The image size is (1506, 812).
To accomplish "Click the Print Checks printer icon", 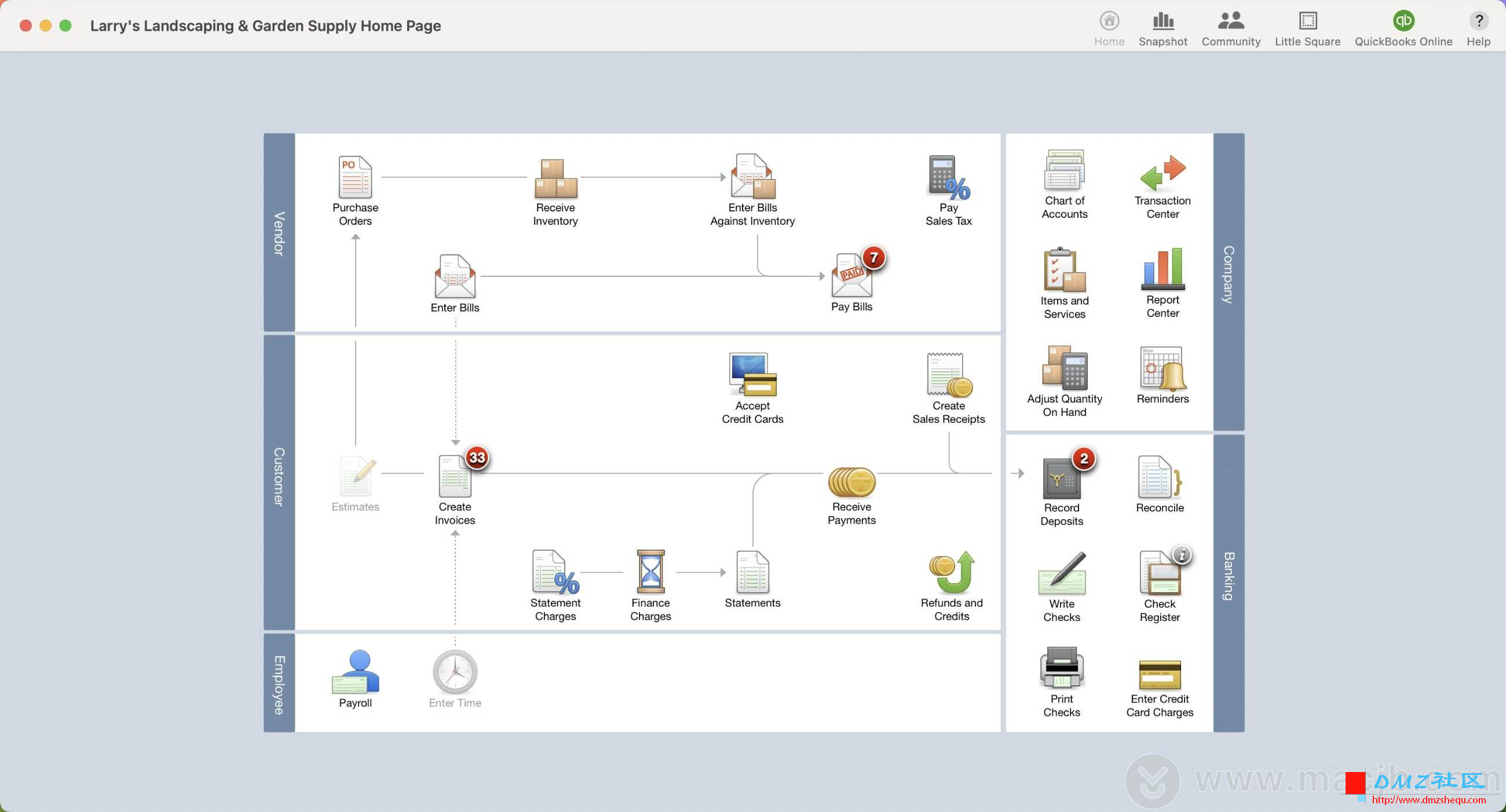I will pyautogui.click(x=1061, y=668).
